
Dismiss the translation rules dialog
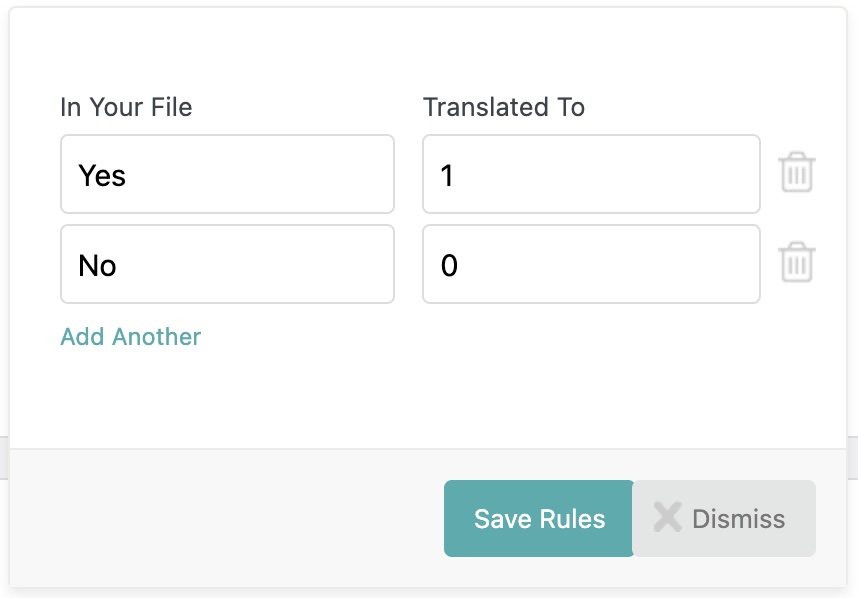pyautogui.click(x=724, y=518)
